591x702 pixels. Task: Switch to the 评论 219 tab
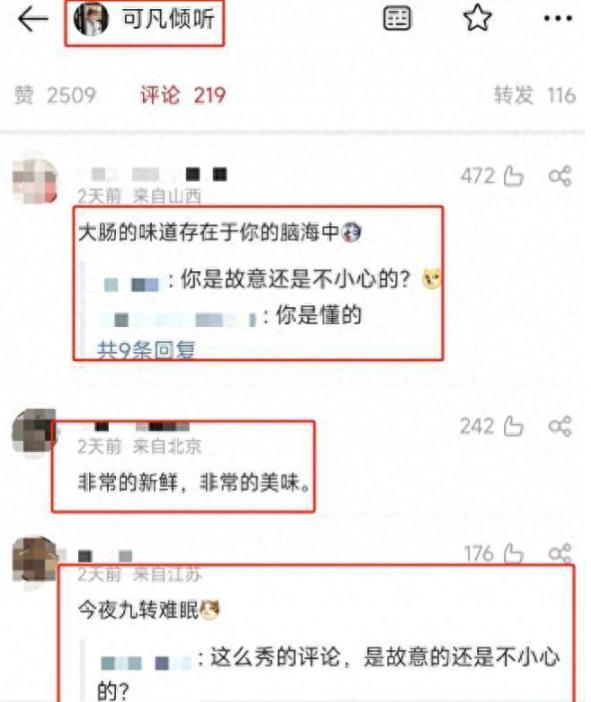183,95
